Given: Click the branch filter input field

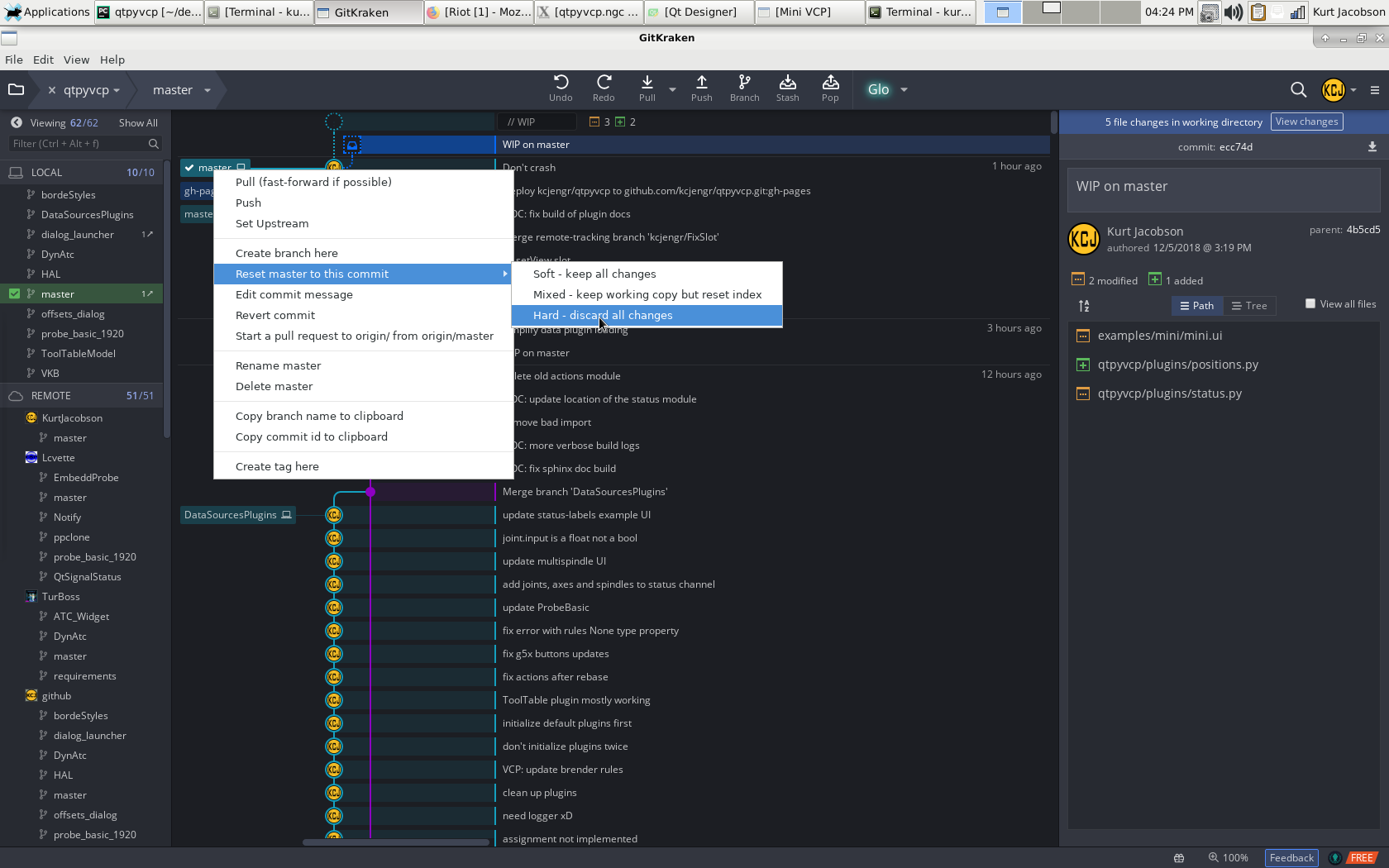Looking at the screenshot, I should [x=84, y=144].
